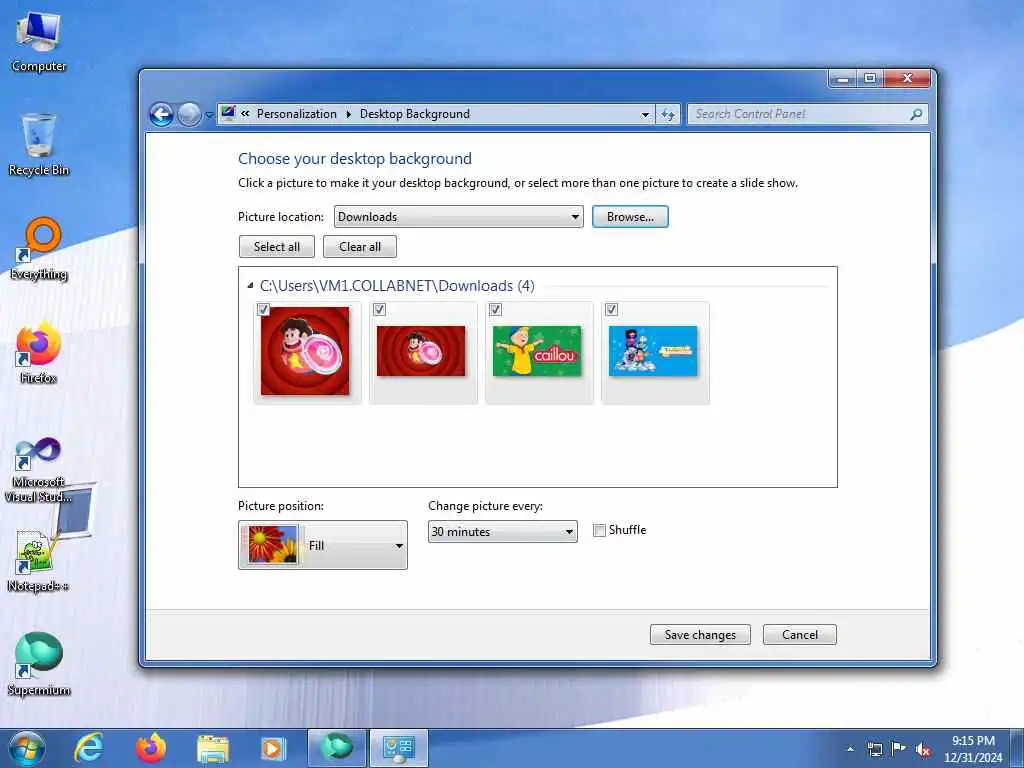Viewport: 1024px width, 768px height.
Task: Open the Recycle Bin desktop icon
Action: point(39,145)
